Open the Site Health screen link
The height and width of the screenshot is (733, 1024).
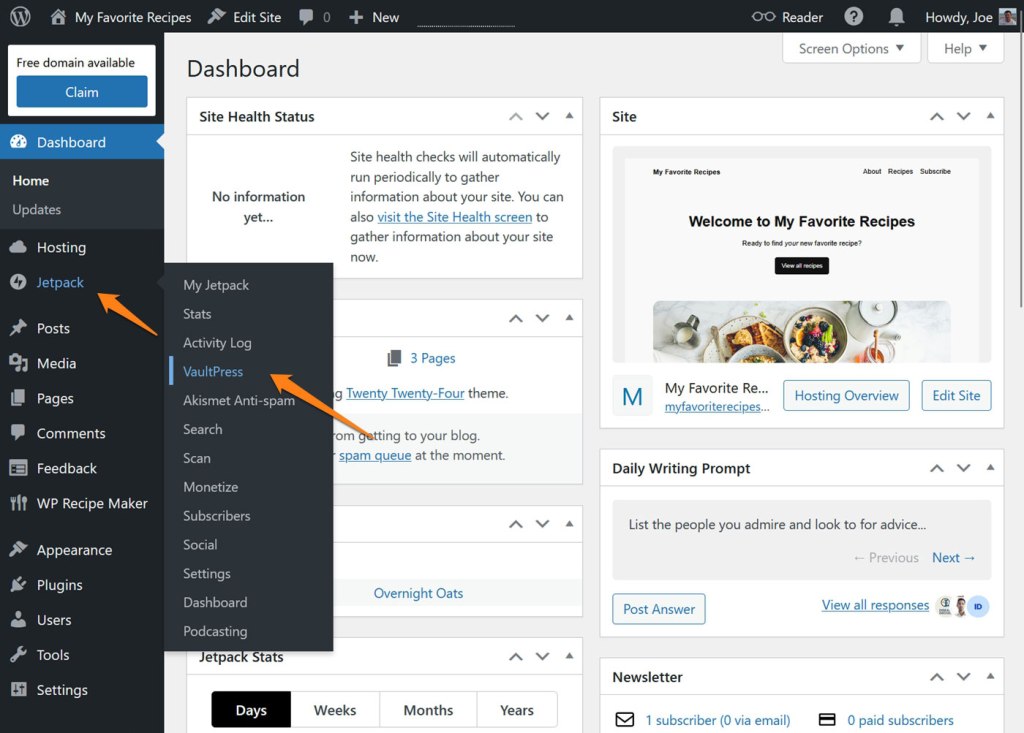pos(455,217)
